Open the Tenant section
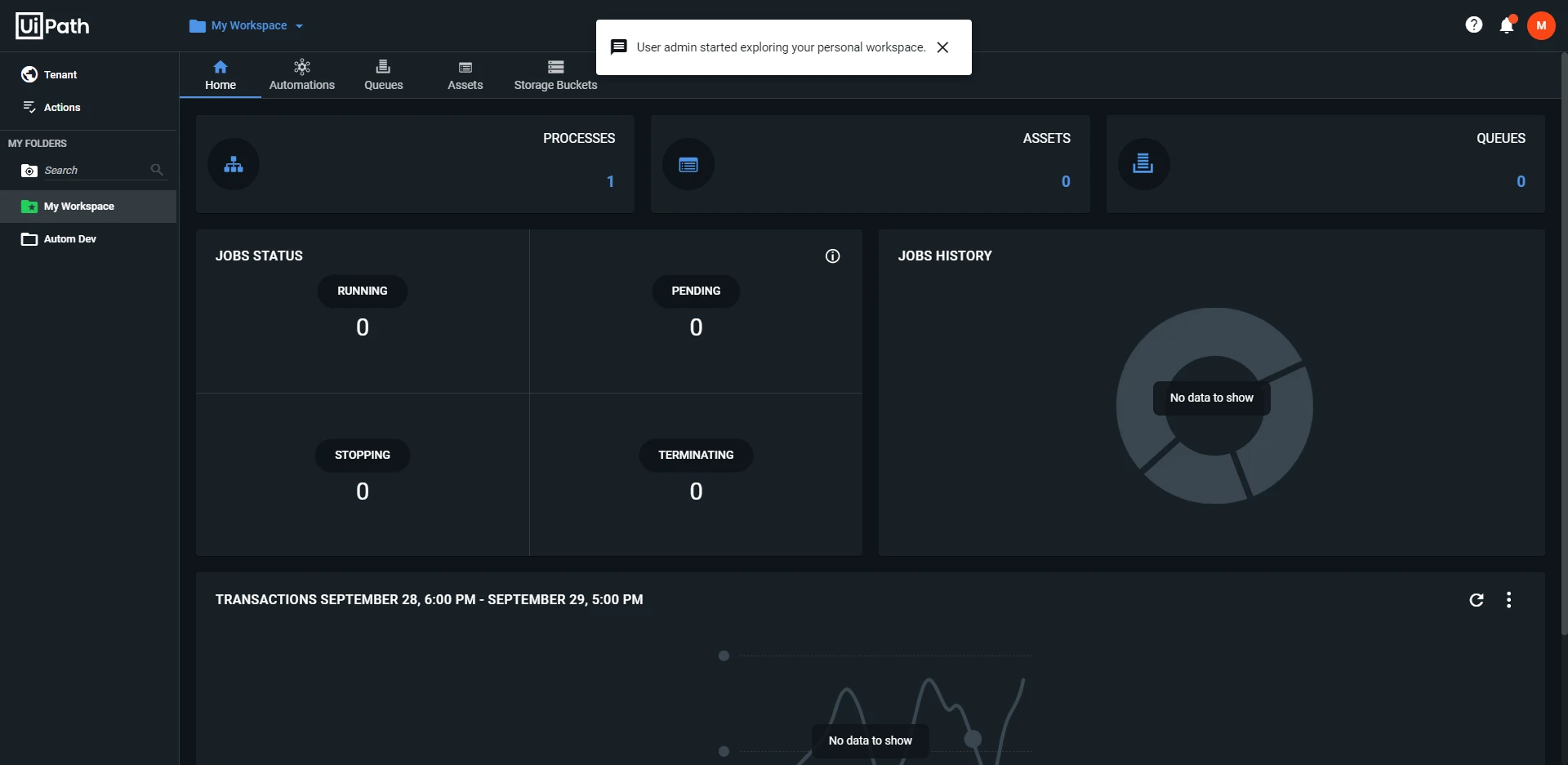The image size is (1568, 765). click(88, 74)
